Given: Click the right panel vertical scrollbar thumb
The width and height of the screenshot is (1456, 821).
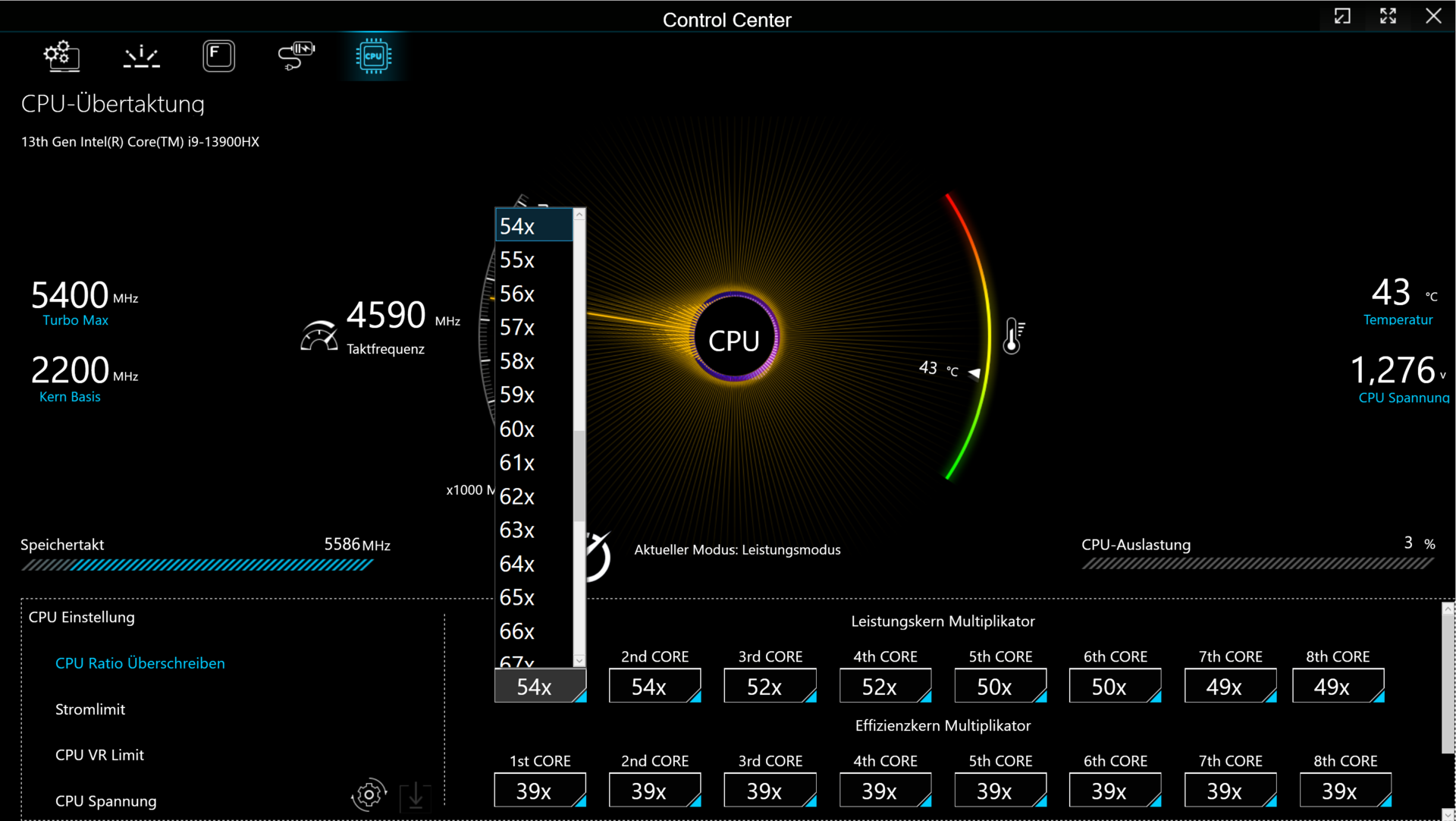Looking at the screenshot, I should click(x=1448, y=683).
